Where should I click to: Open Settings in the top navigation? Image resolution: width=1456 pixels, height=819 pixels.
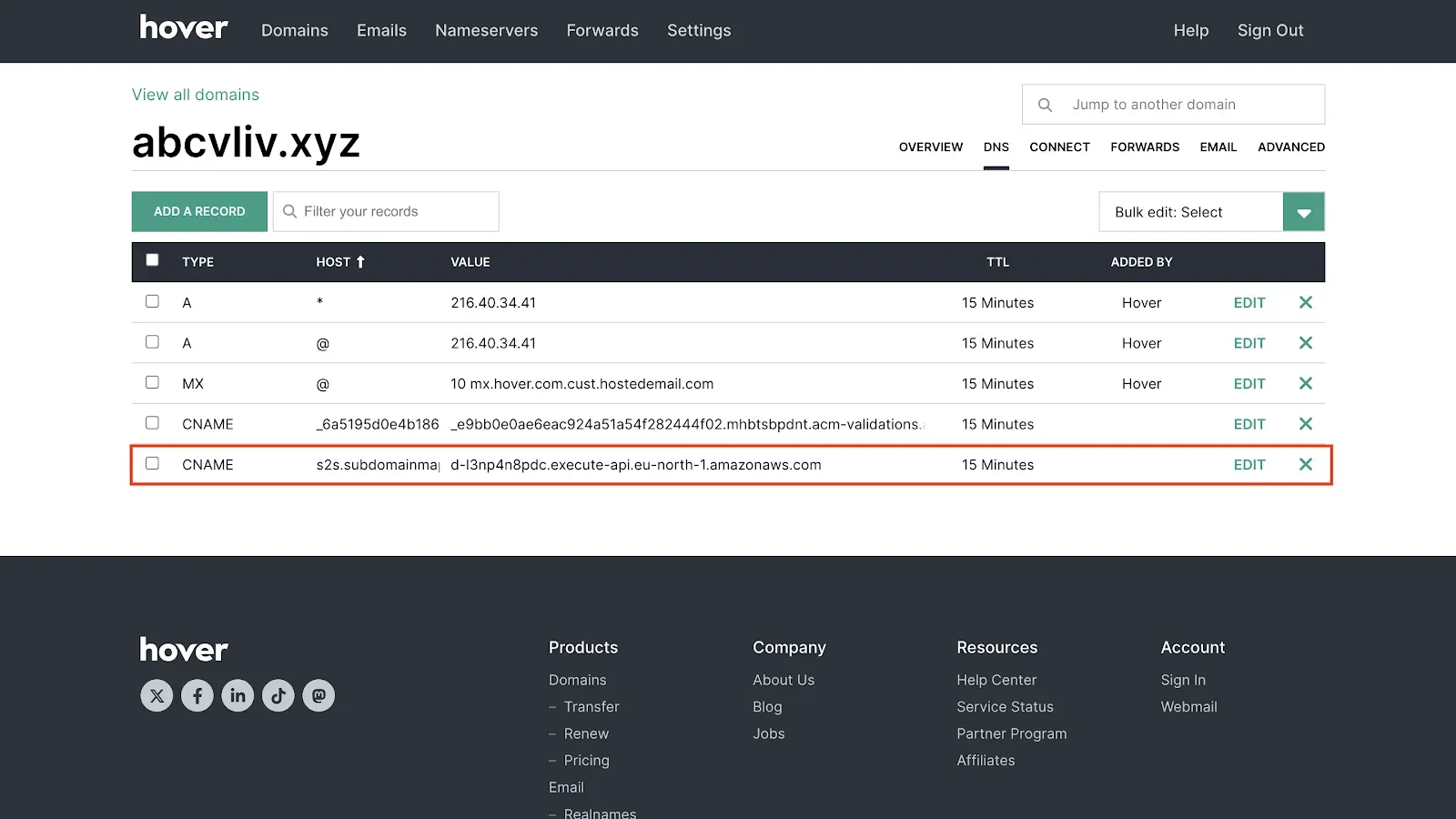click(699, 31)
